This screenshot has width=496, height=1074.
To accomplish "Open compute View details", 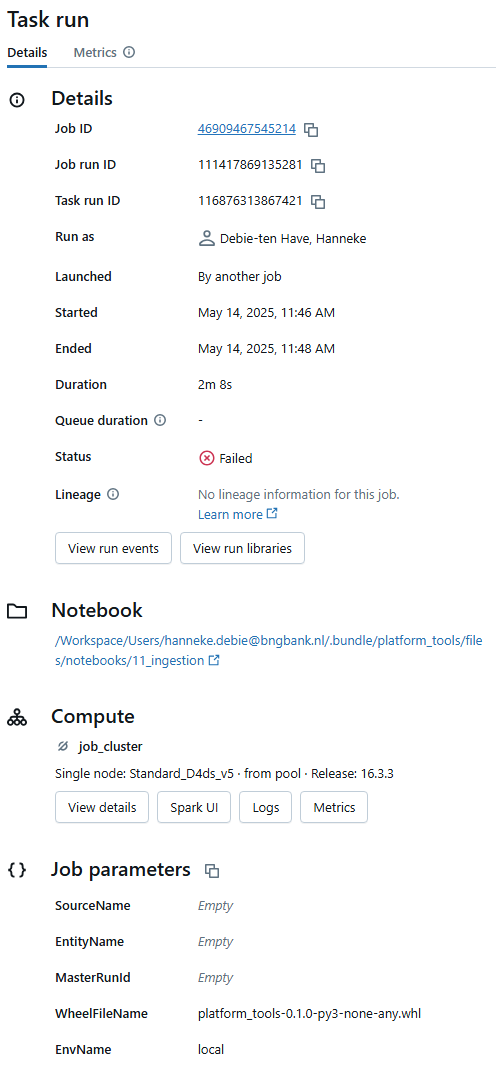I will click(102, 808).
